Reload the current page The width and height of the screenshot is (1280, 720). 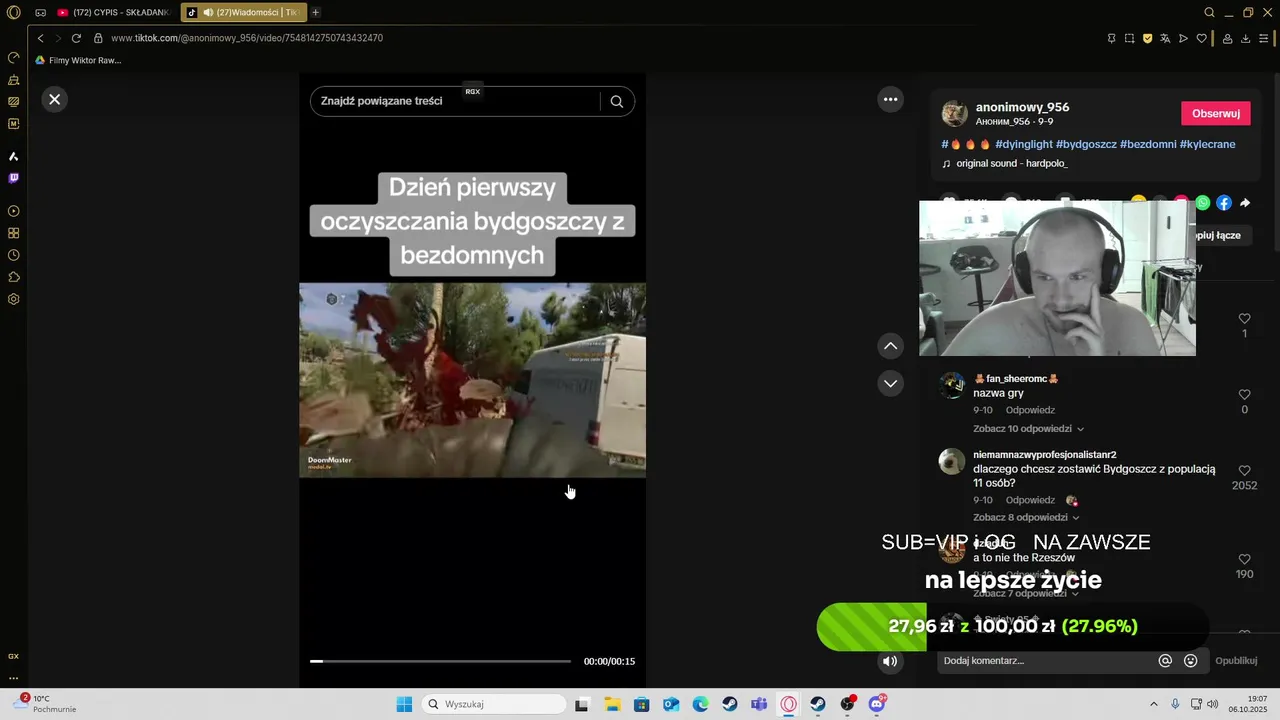click(76, 38)
